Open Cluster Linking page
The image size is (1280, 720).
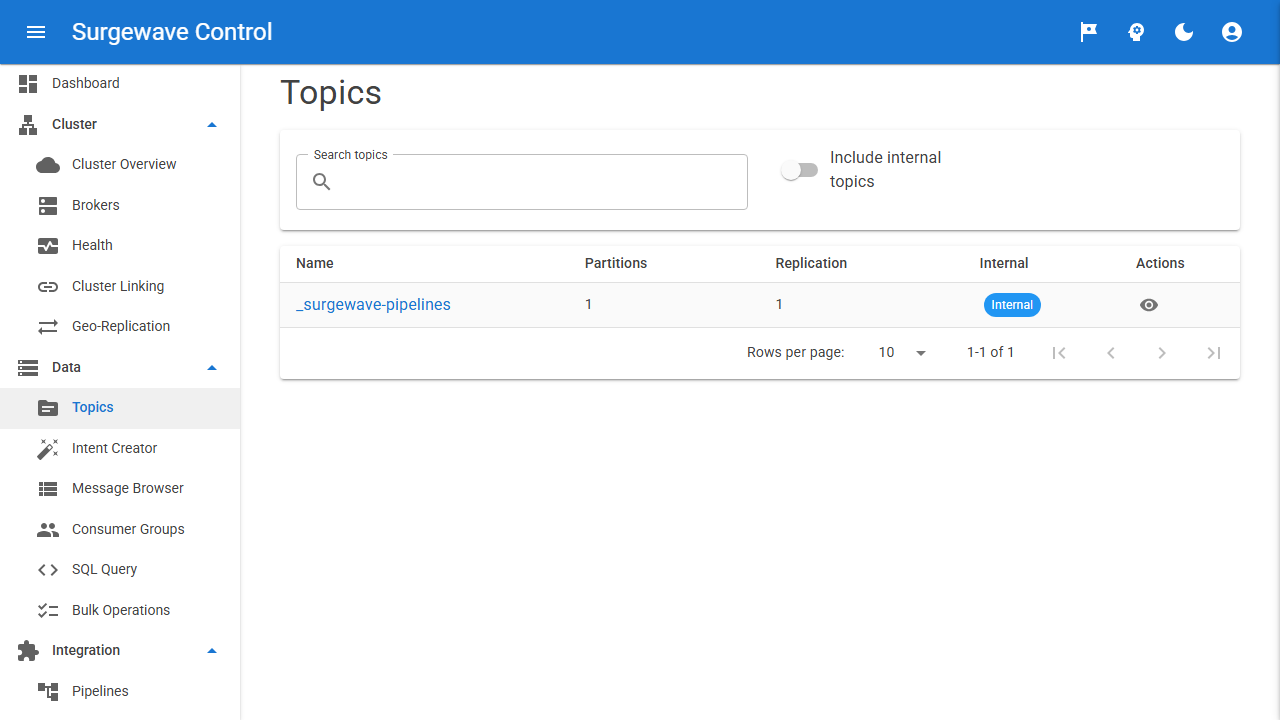coord(120,286)
